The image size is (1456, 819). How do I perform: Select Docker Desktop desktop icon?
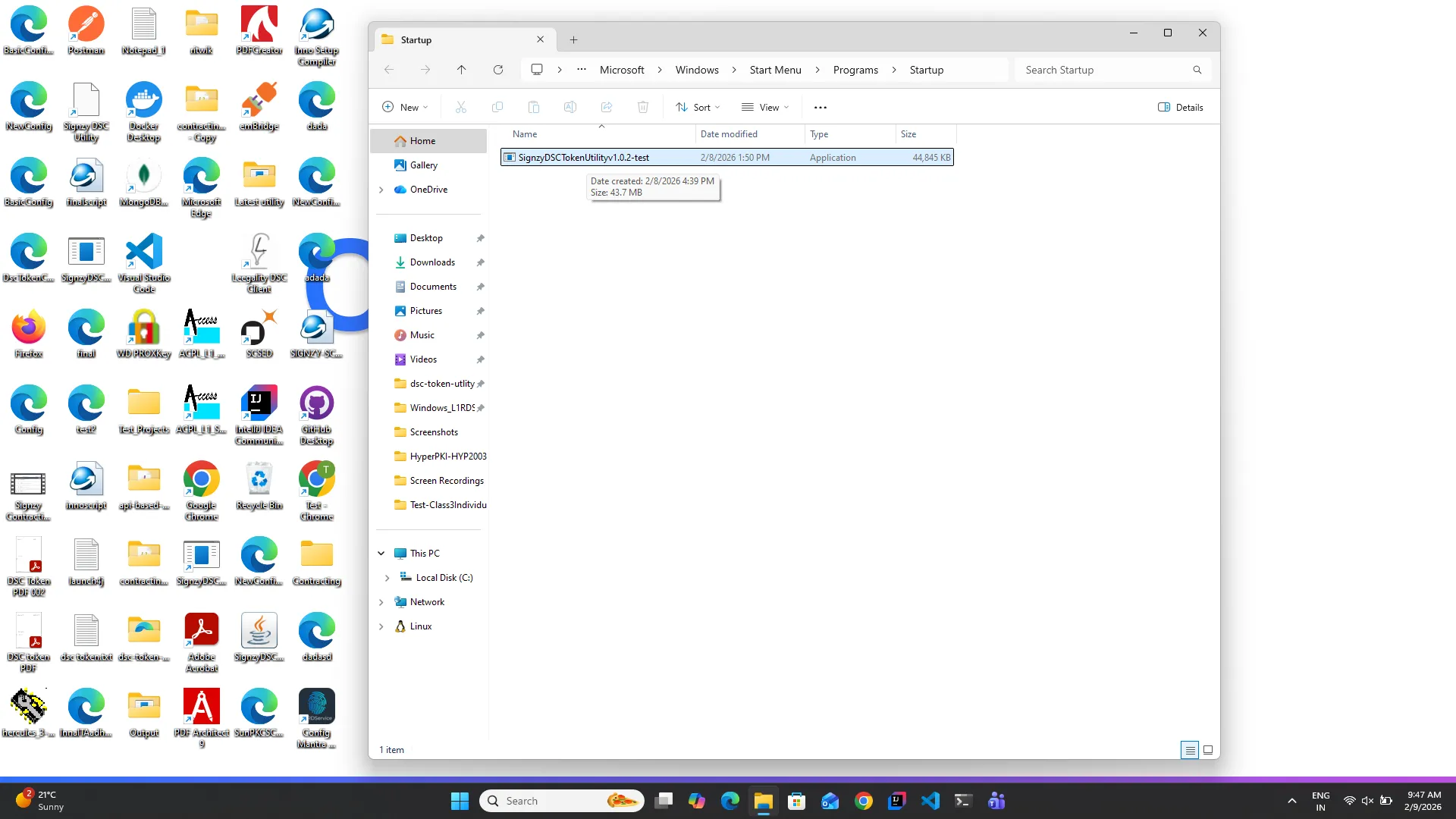pyautogui.click(x=143, y=112)
